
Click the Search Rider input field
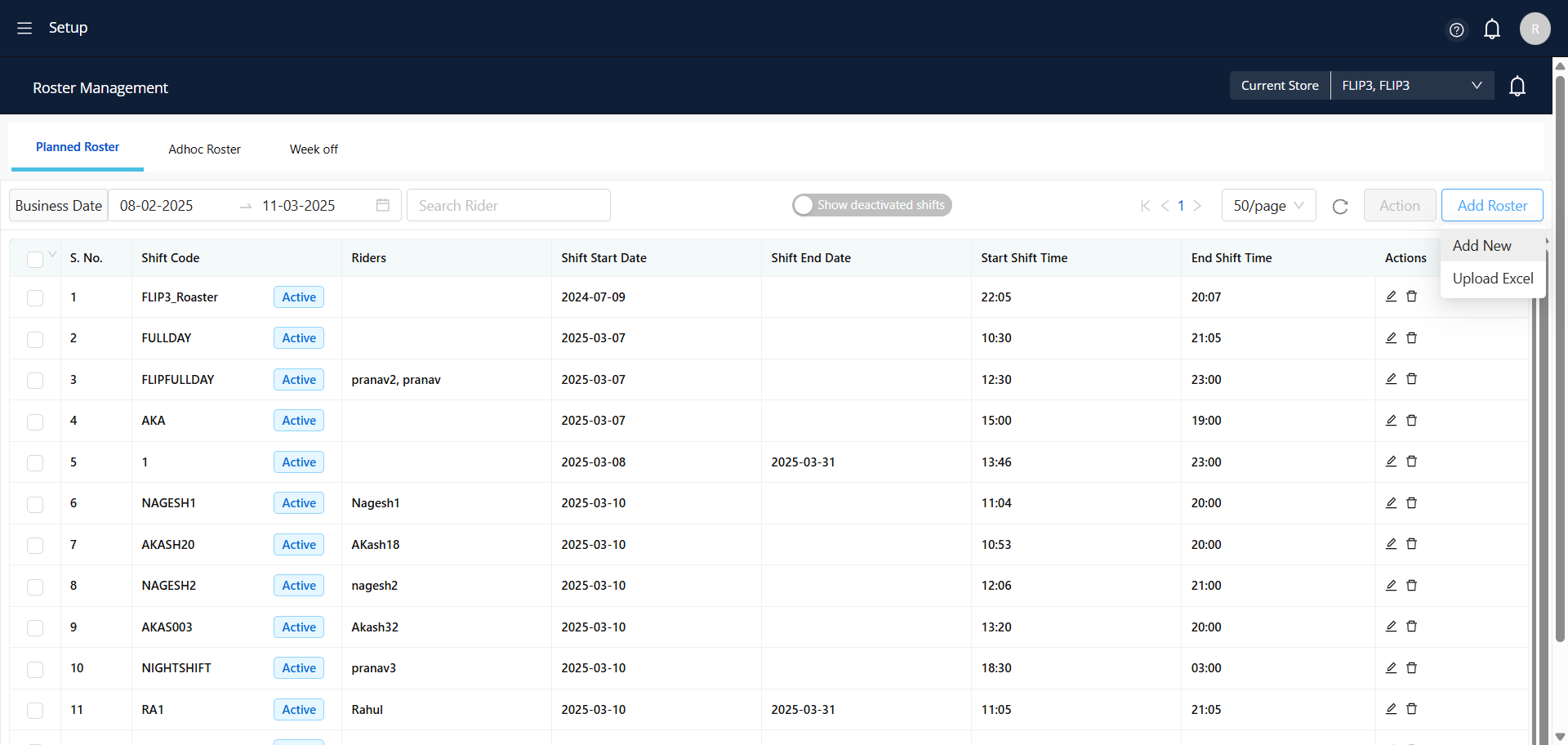[508, 205]
